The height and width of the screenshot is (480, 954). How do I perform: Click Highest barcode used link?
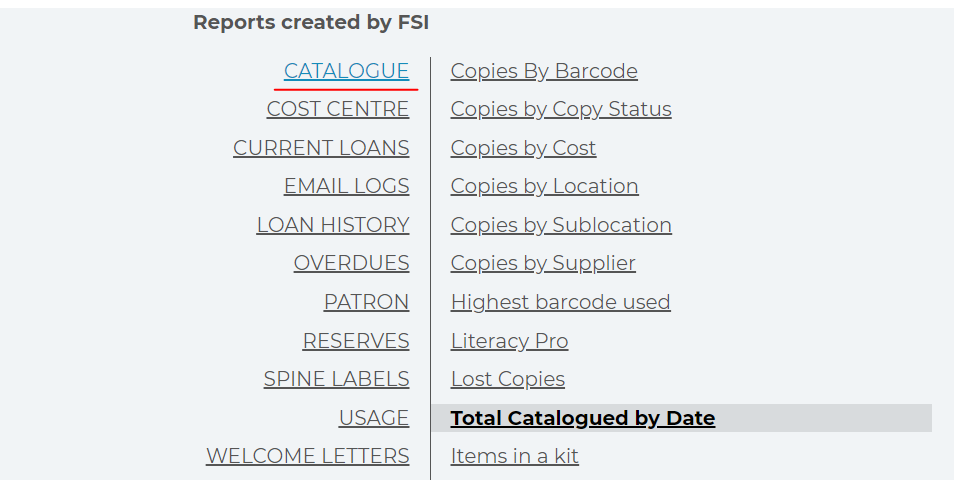tap(560, 302)
